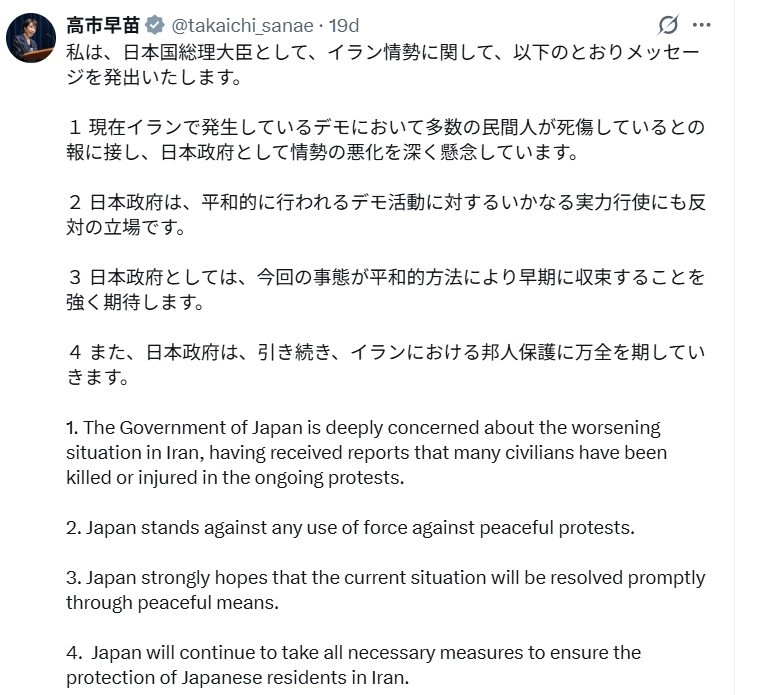Open the post's more options ellipsis

[702, 24]
